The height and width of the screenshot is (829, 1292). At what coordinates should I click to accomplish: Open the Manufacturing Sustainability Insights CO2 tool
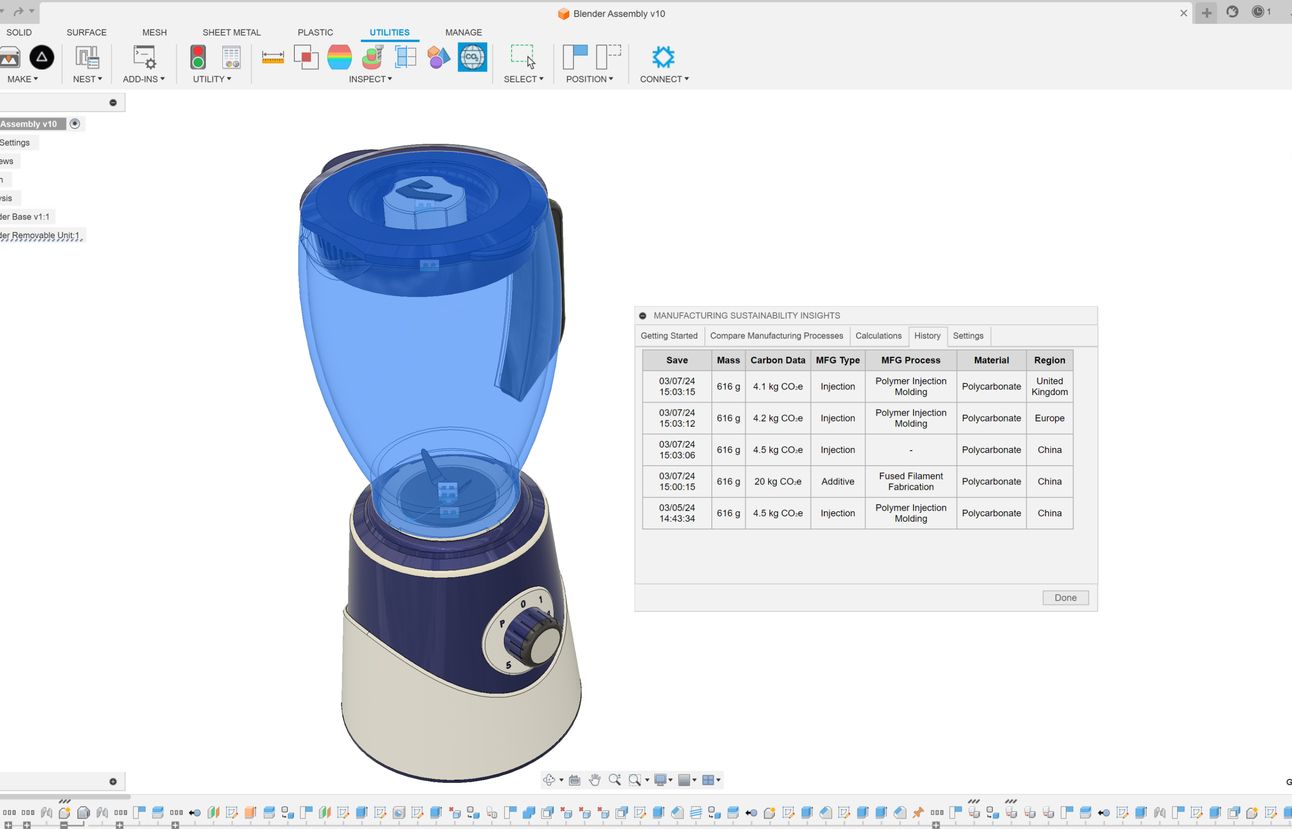pos(472,57)
